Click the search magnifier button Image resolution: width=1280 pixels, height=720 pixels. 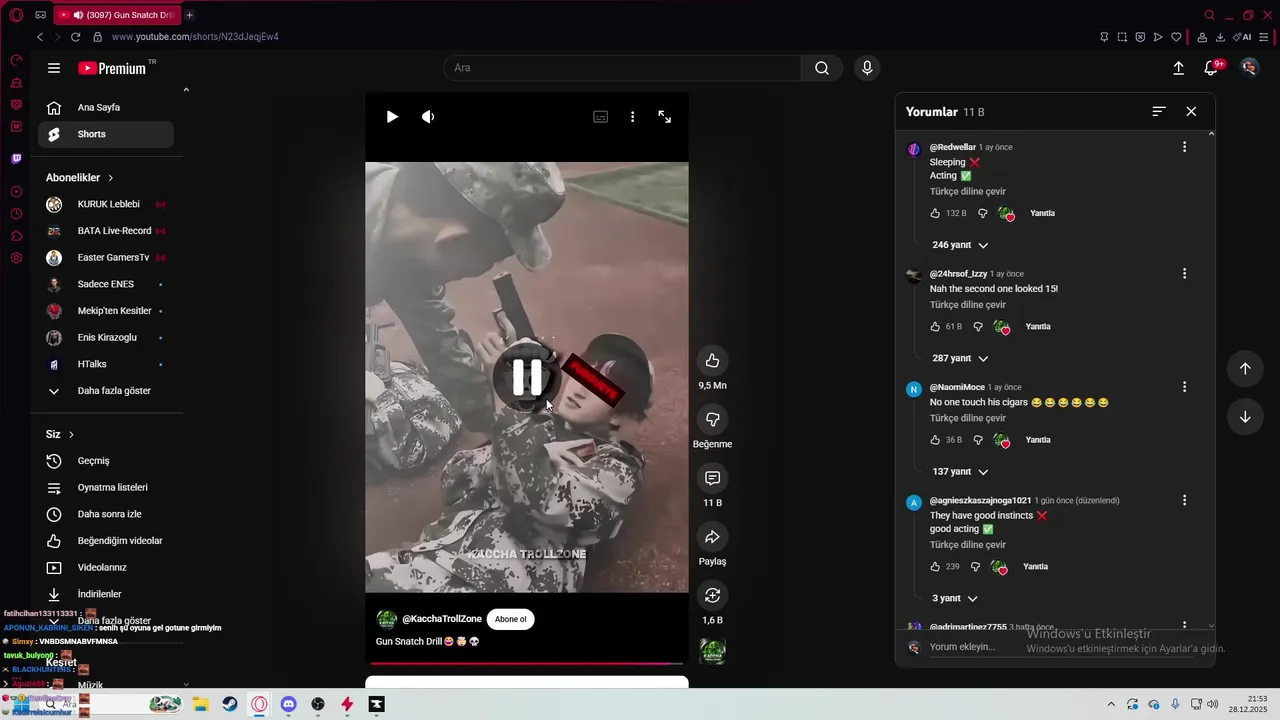click(822, 68)
